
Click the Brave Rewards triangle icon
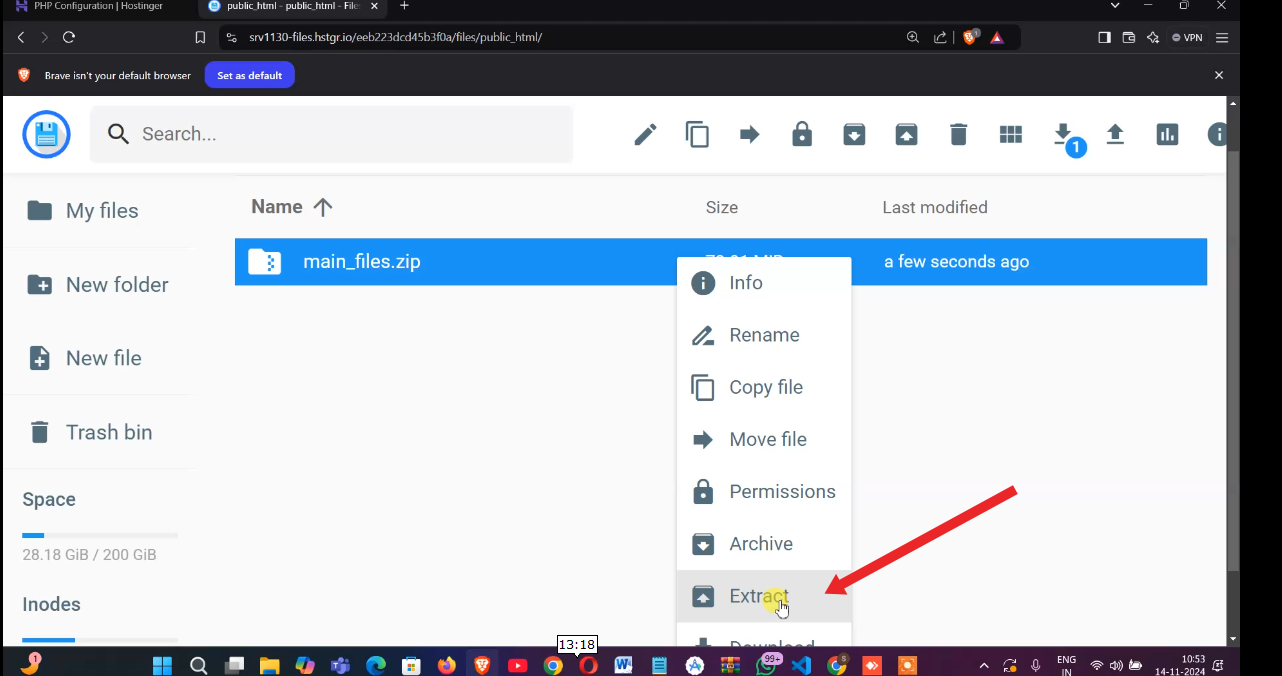point(997,37)
